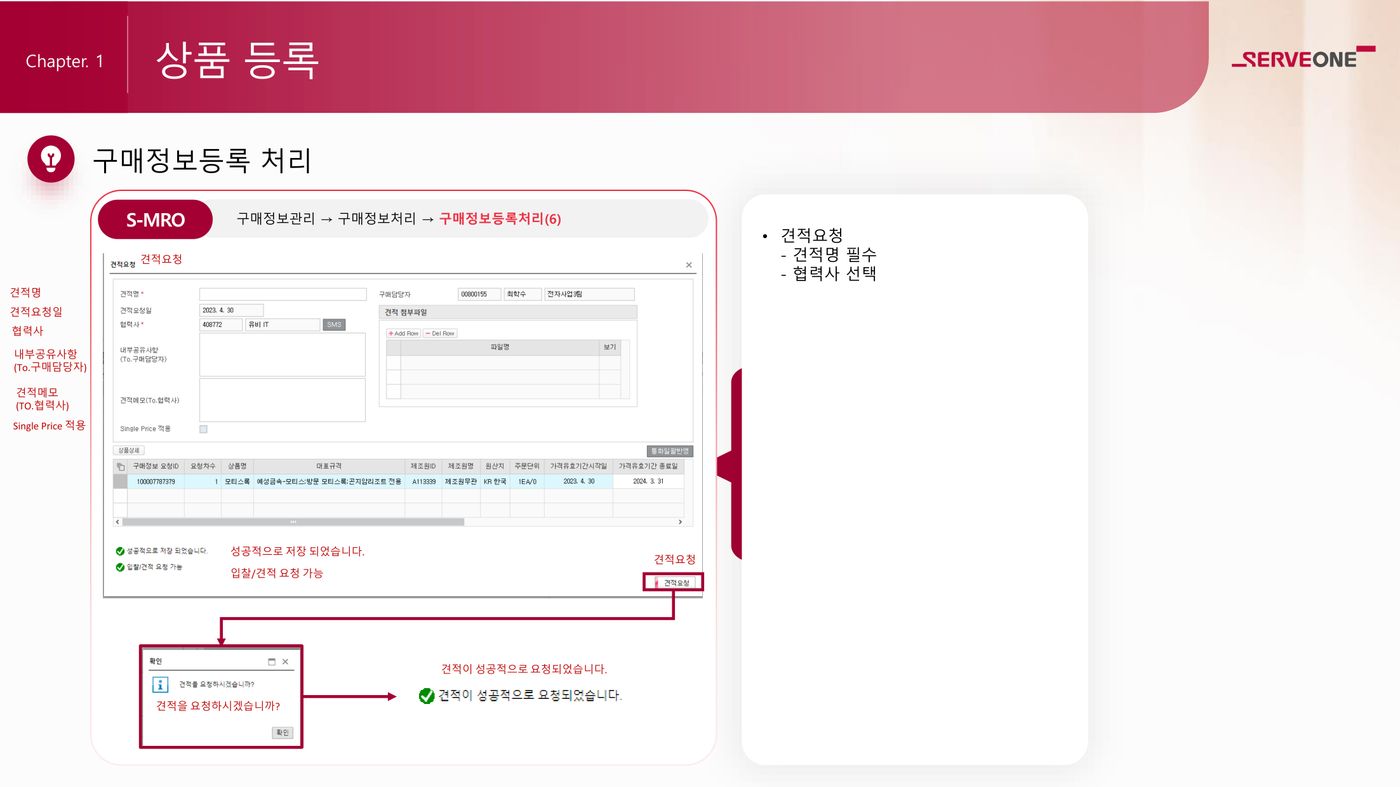Click the copy icon in grid header corner
Viewport: 1400px width, 787px height.
tap(120, 466)
